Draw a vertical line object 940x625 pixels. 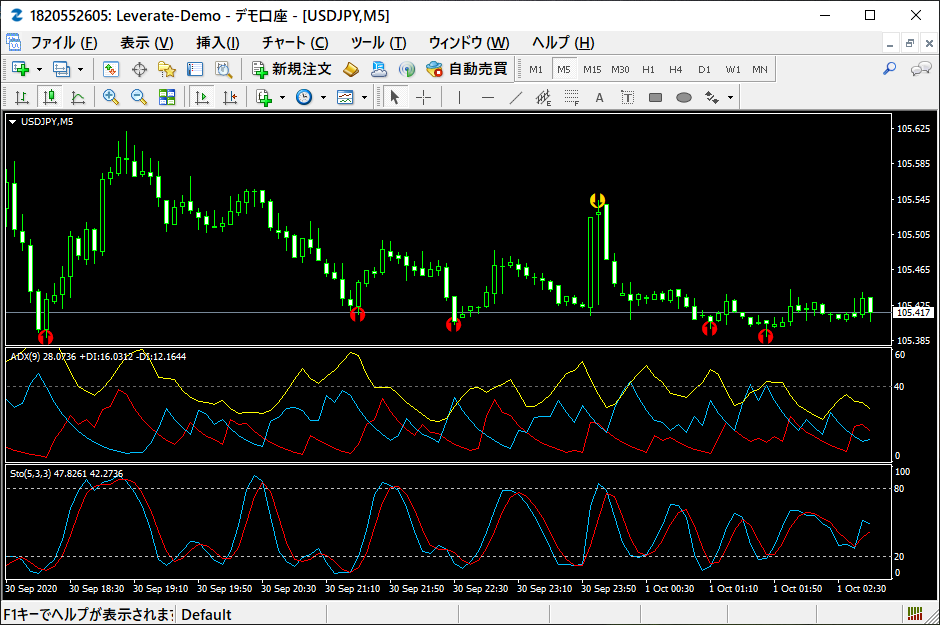coord(459,97)
